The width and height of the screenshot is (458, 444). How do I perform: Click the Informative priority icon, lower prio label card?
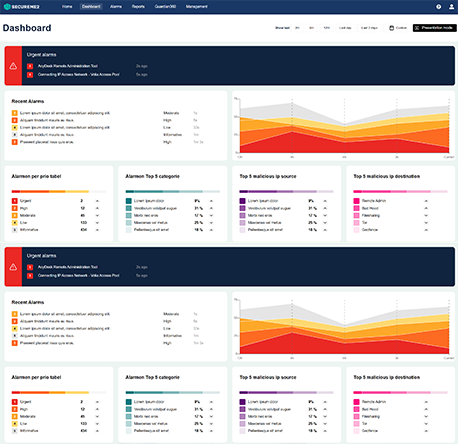[x=15, y=431]
